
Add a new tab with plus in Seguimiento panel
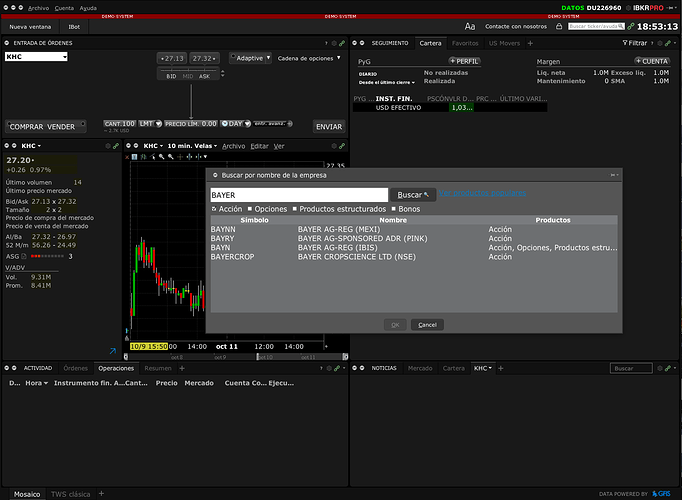point(530,43)
